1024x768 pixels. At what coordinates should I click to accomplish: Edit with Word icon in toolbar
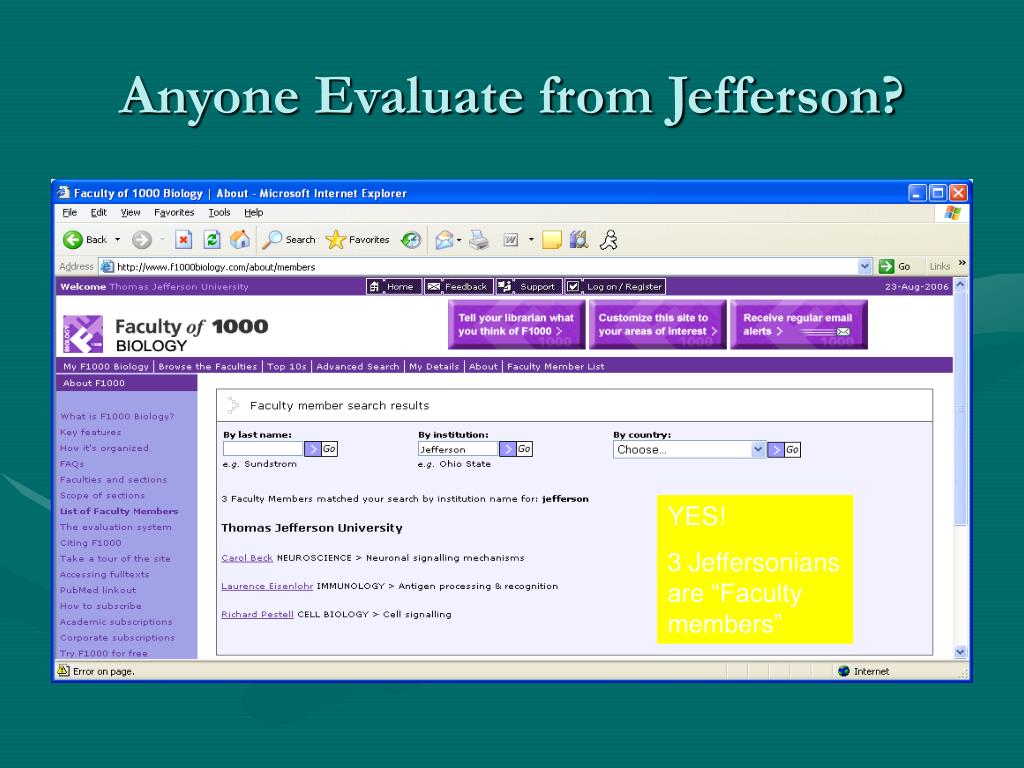(511, 240)
